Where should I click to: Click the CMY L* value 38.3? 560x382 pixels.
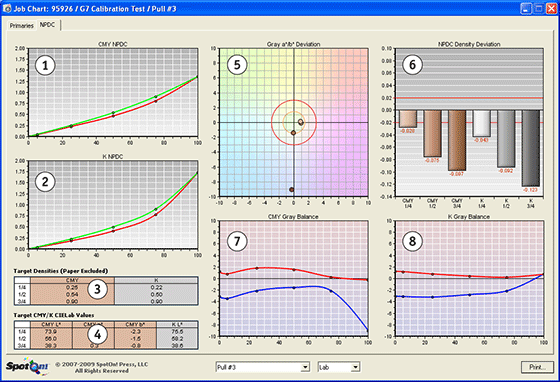51,346
